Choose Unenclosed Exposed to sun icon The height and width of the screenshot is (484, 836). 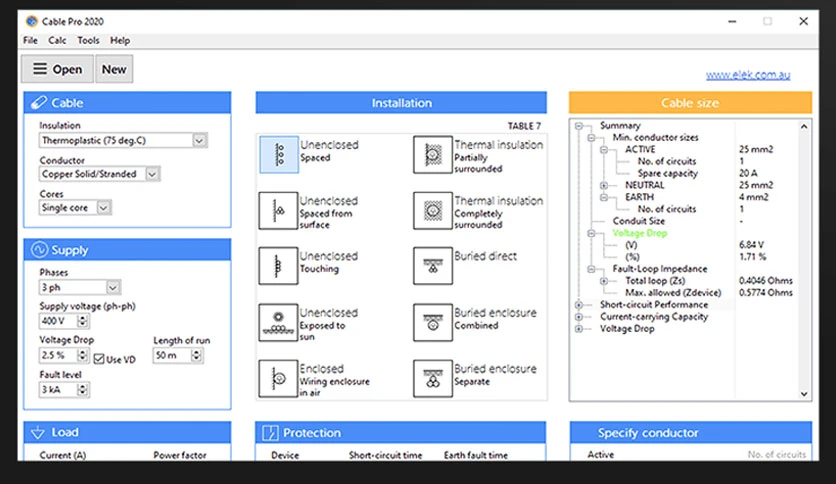point(278,322)
